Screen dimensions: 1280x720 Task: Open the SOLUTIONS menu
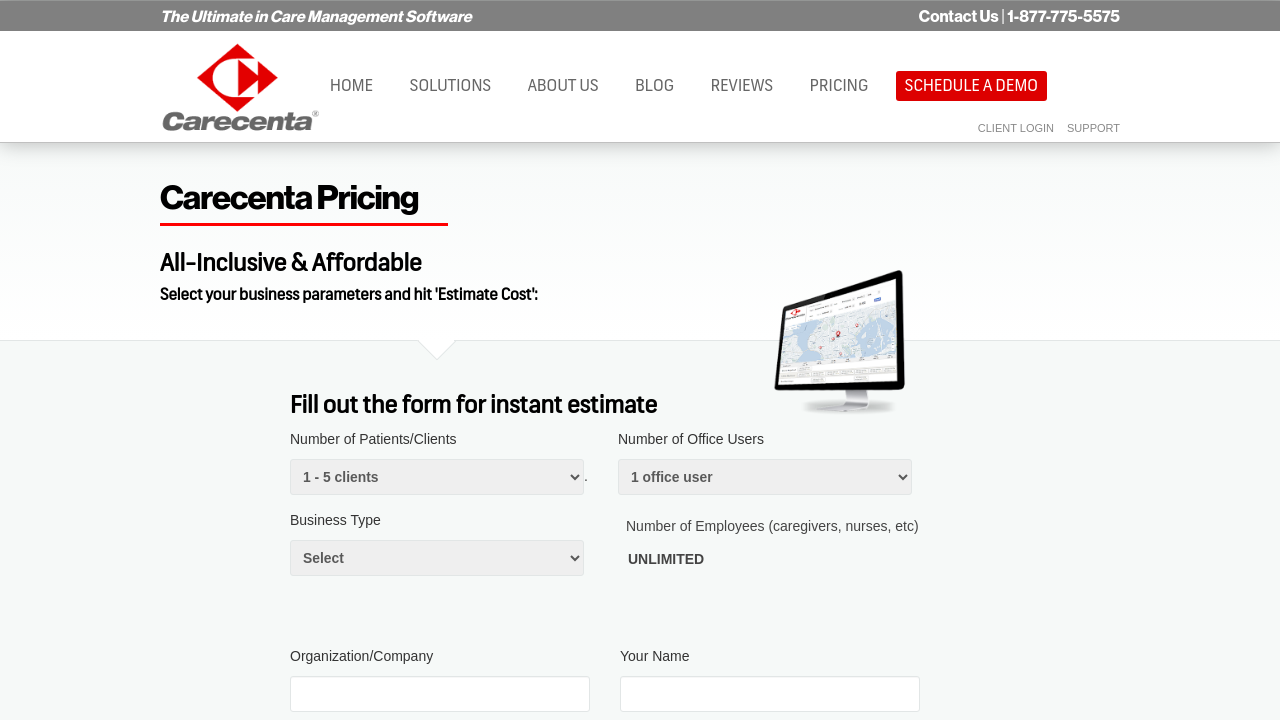pos(450,86)
